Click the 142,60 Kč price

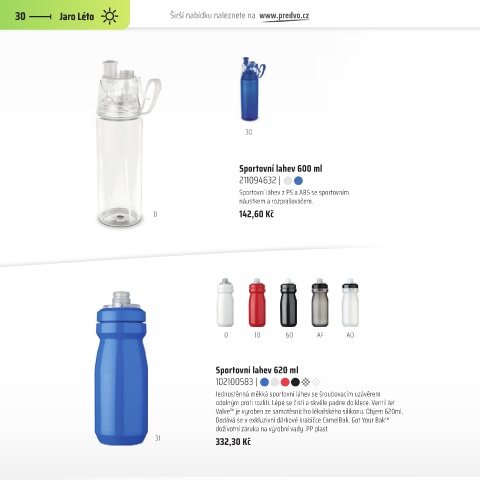(x=256, y=214)
